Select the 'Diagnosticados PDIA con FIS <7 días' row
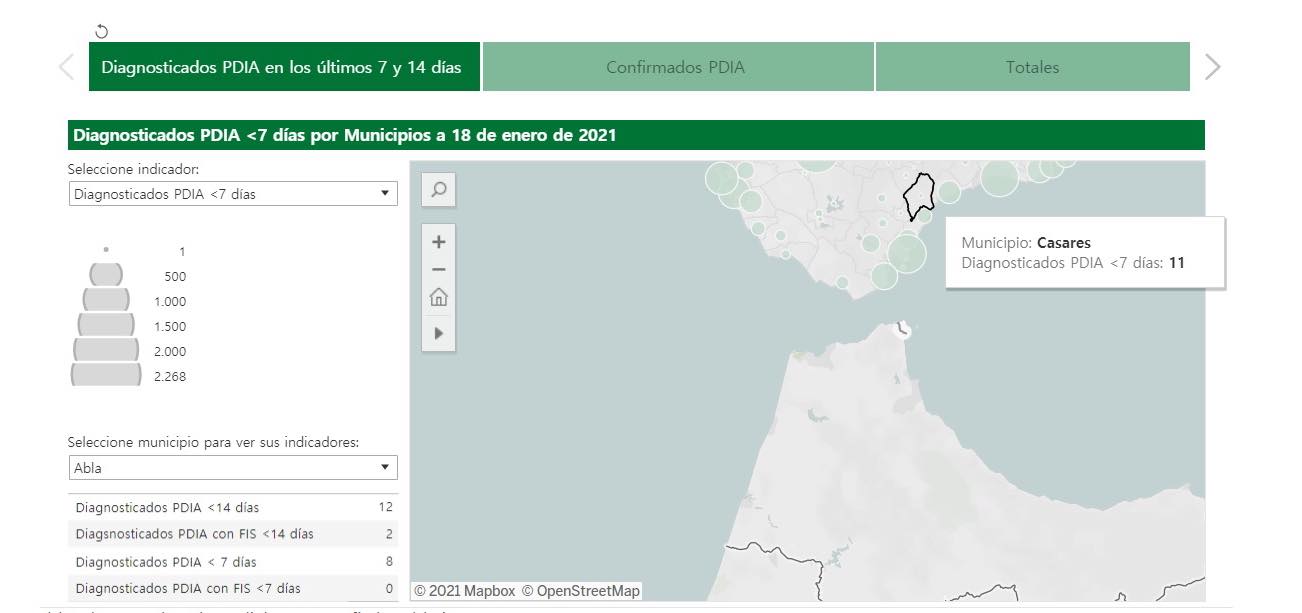This screenshot has width=1302, height=613. 232,588
